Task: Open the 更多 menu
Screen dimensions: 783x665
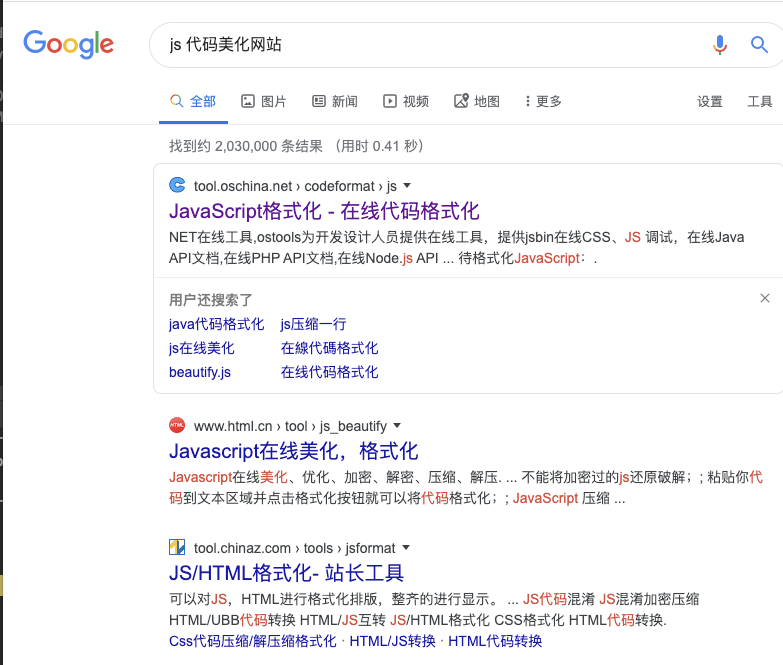Action: (543, 101)
